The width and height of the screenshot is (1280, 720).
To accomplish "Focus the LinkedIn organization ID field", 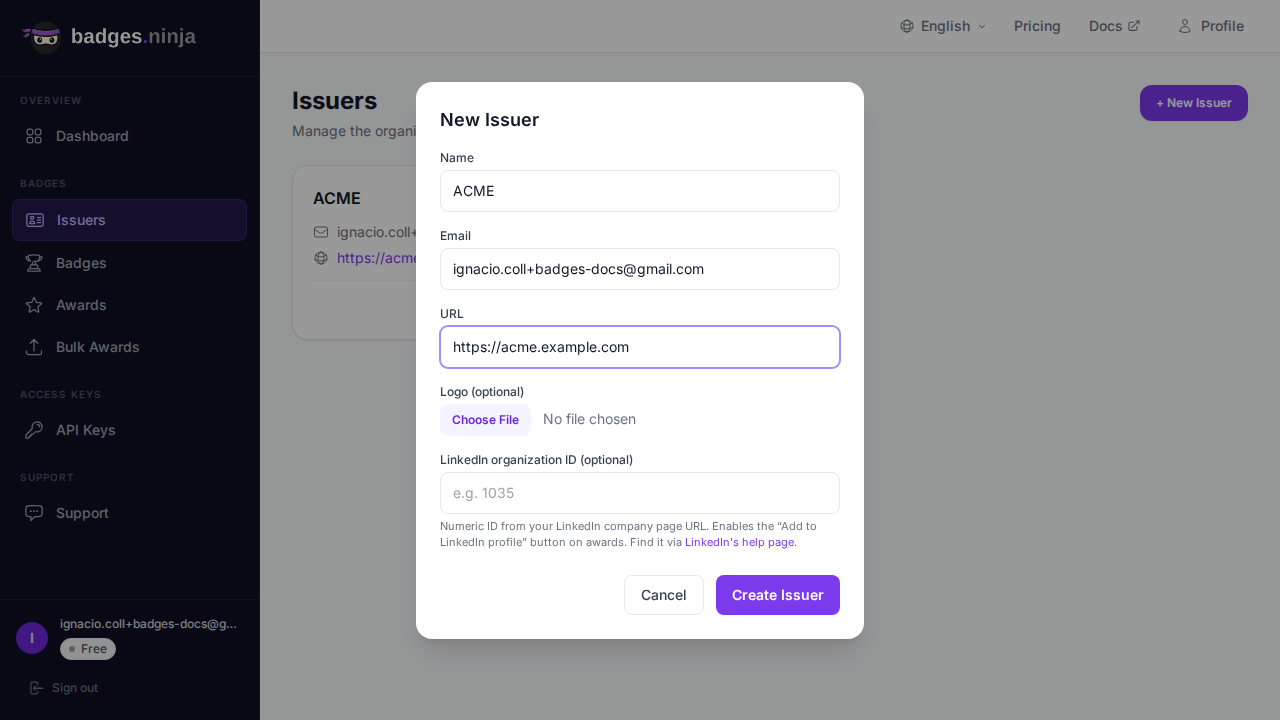I will click(640, 493).
